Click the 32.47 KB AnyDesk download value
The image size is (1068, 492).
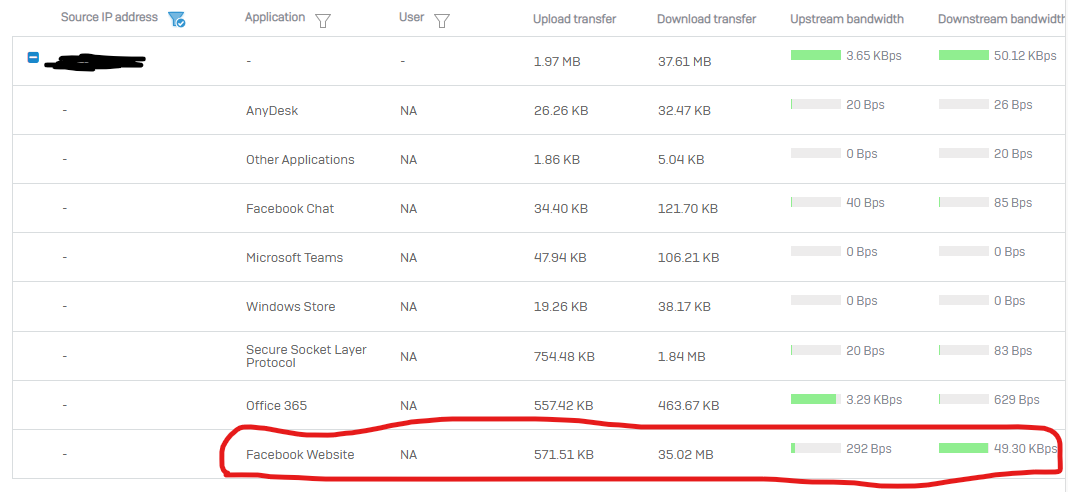(x=685, y=110)
